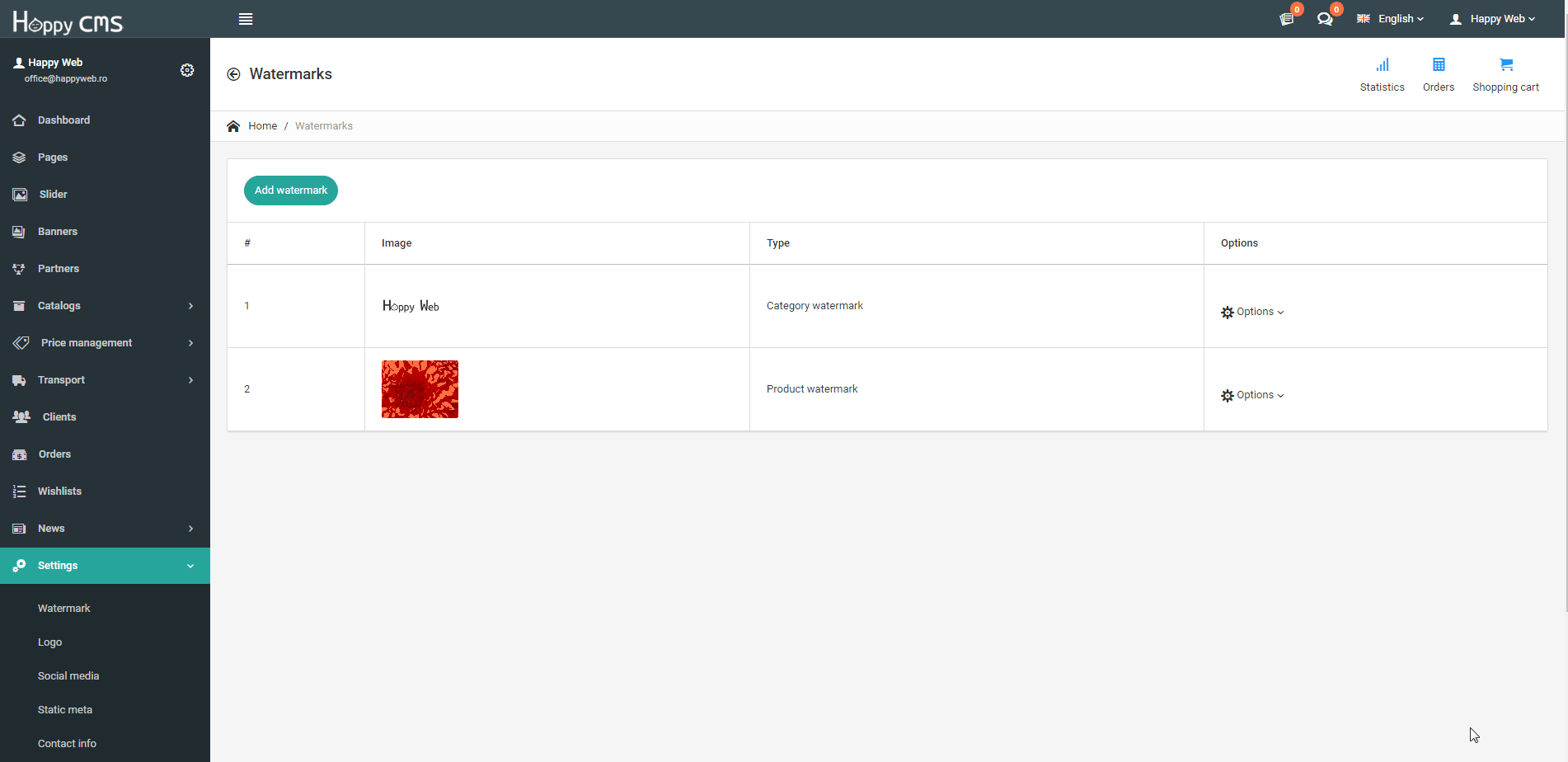Click the Partners icon in sidebar

pos(19,269)
